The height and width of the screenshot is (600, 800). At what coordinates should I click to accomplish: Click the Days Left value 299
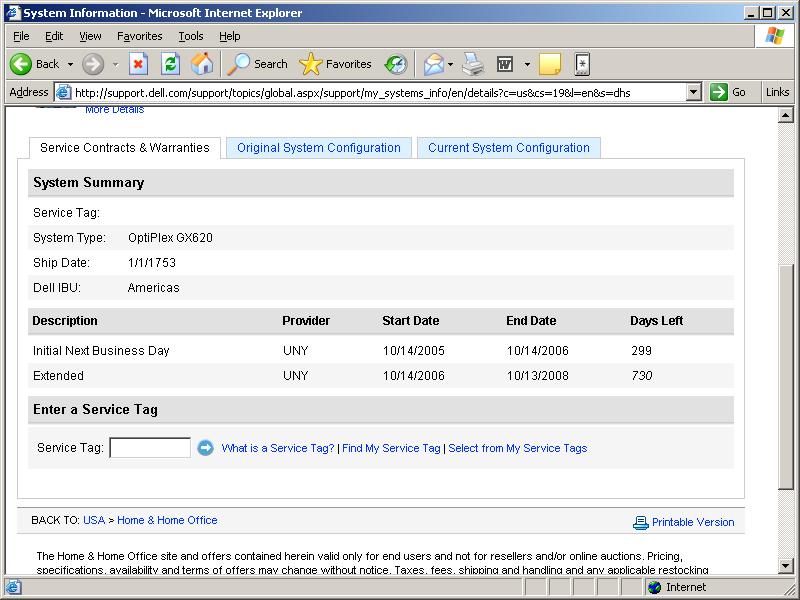(x=641, y=351)
